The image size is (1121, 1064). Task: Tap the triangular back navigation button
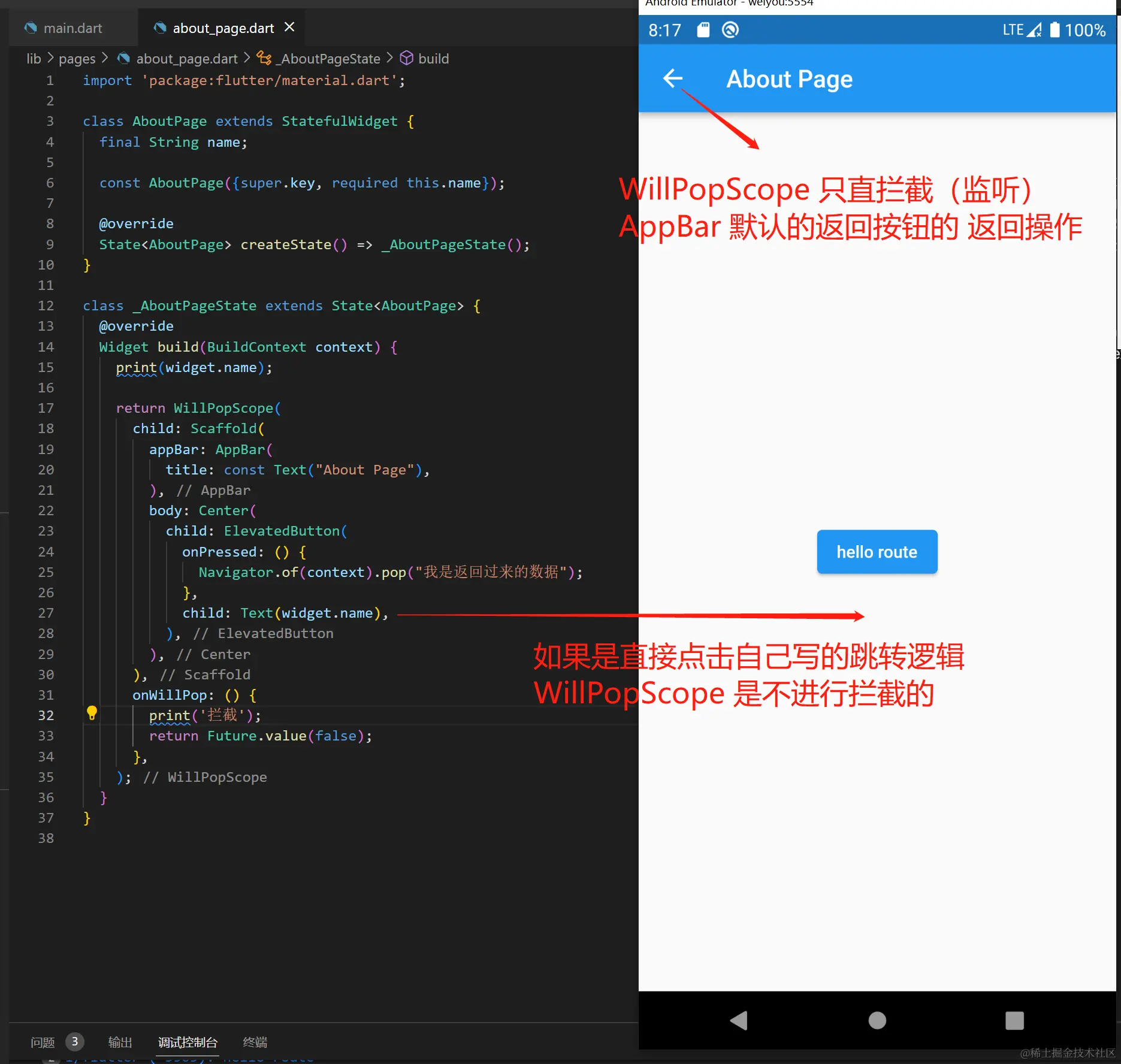click(x=739, y=1021)
